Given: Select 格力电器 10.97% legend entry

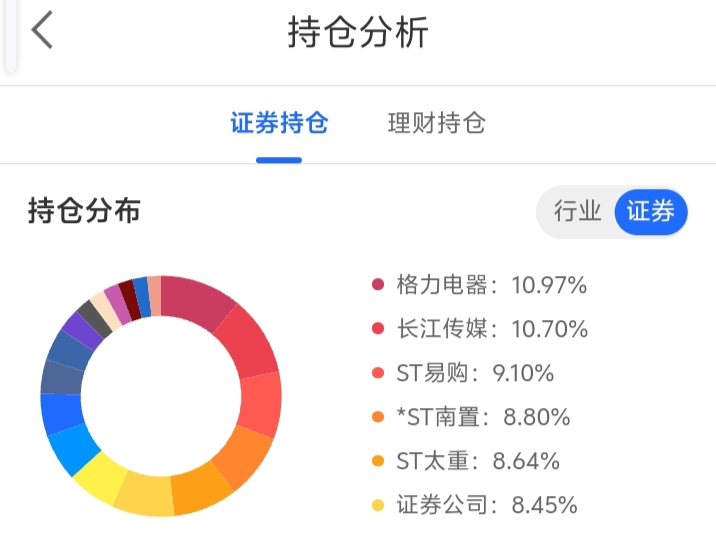Looking at the screenshot, I should point(491,285).
